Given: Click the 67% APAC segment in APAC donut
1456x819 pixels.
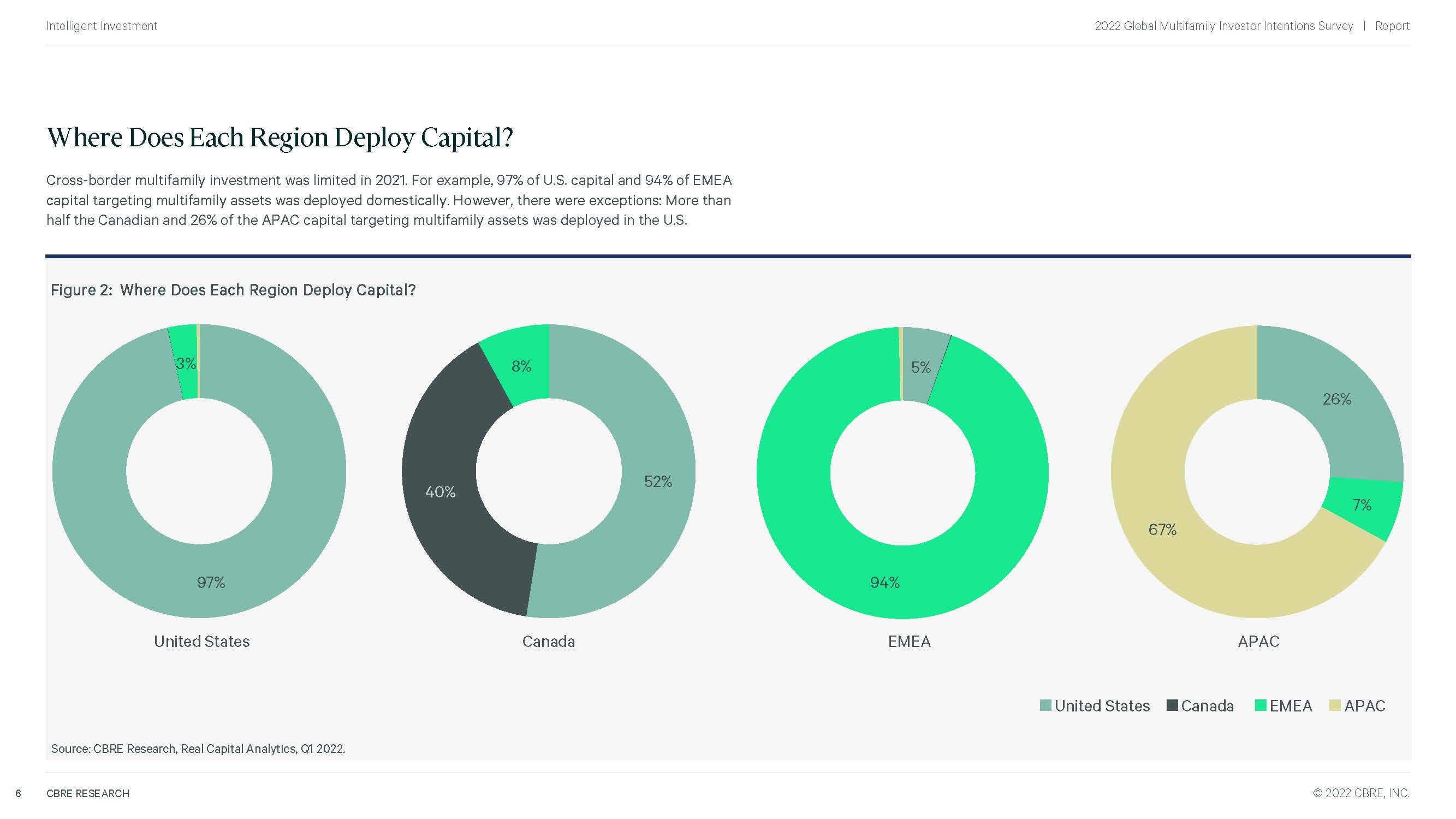Looking at the screenshot, I should 1162,530.
